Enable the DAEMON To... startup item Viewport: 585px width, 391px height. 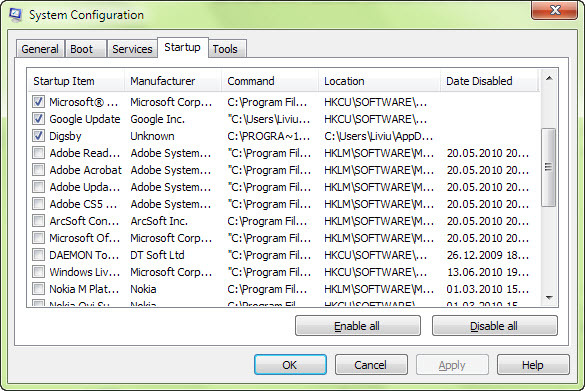tap(38, 255)
